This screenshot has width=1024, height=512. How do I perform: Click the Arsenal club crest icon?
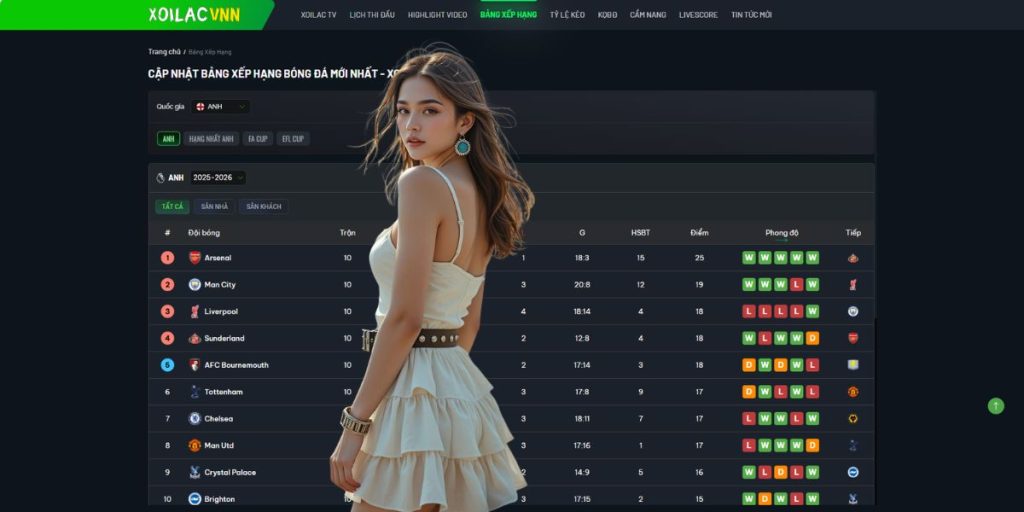[195, 258]
